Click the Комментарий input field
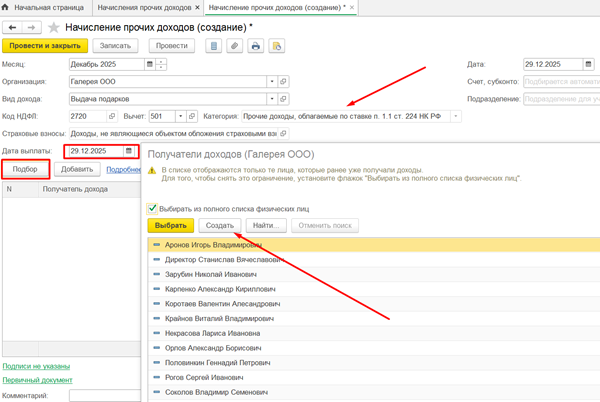The image size is (600, 402). tap(105, 395)
